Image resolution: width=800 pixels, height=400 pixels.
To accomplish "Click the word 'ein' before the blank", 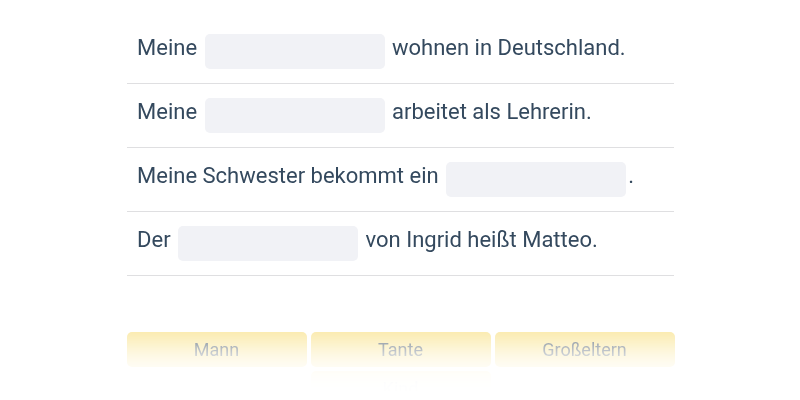I will [x=424, y=176].
